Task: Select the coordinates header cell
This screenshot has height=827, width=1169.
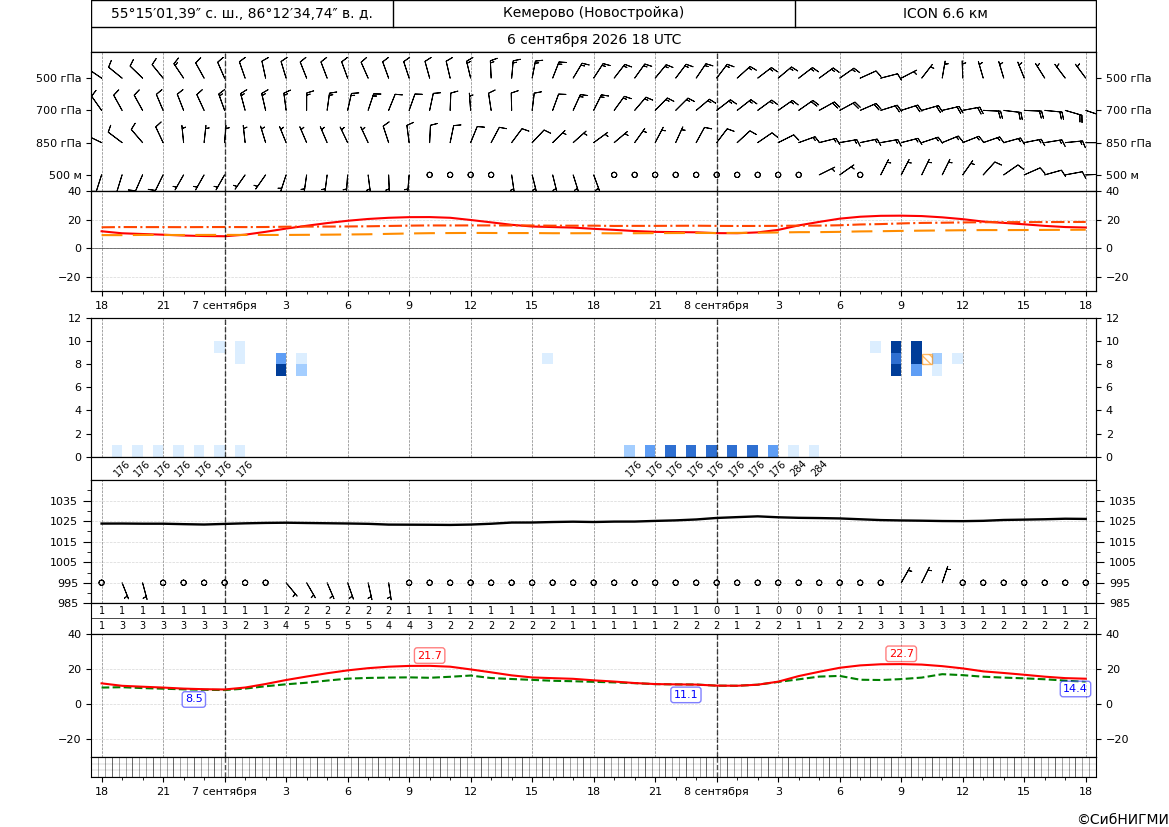Action: [x=242, y=13]
